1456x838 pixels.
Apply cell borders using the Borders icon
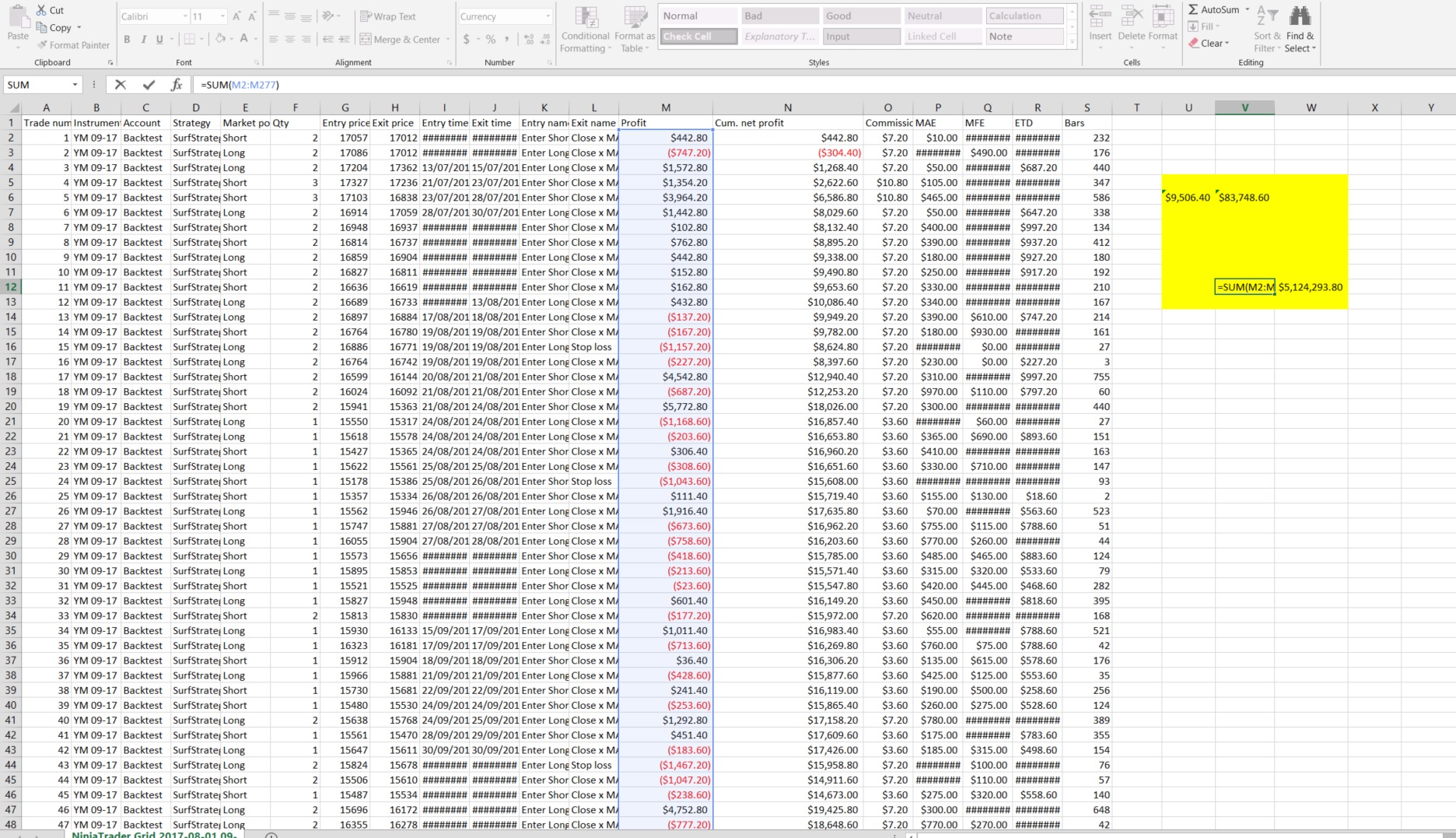[x=190, y=39]
